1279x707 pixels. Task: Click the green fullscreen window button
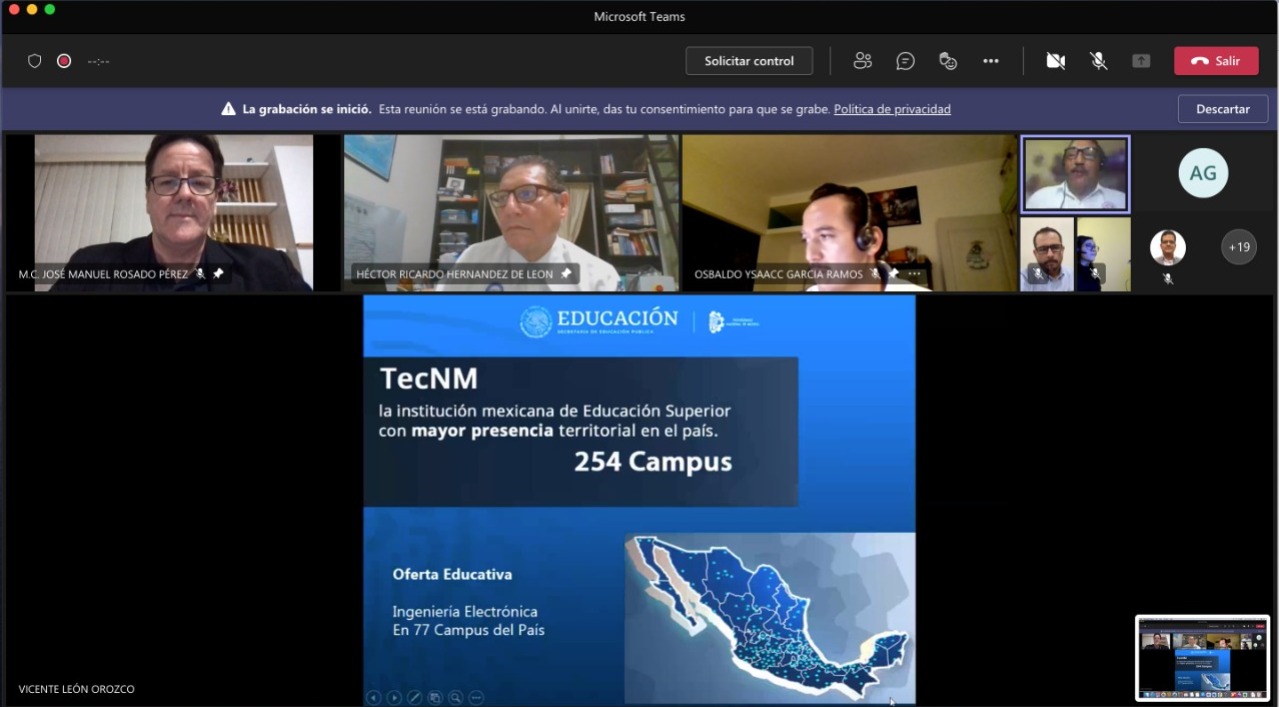point(50,10)
